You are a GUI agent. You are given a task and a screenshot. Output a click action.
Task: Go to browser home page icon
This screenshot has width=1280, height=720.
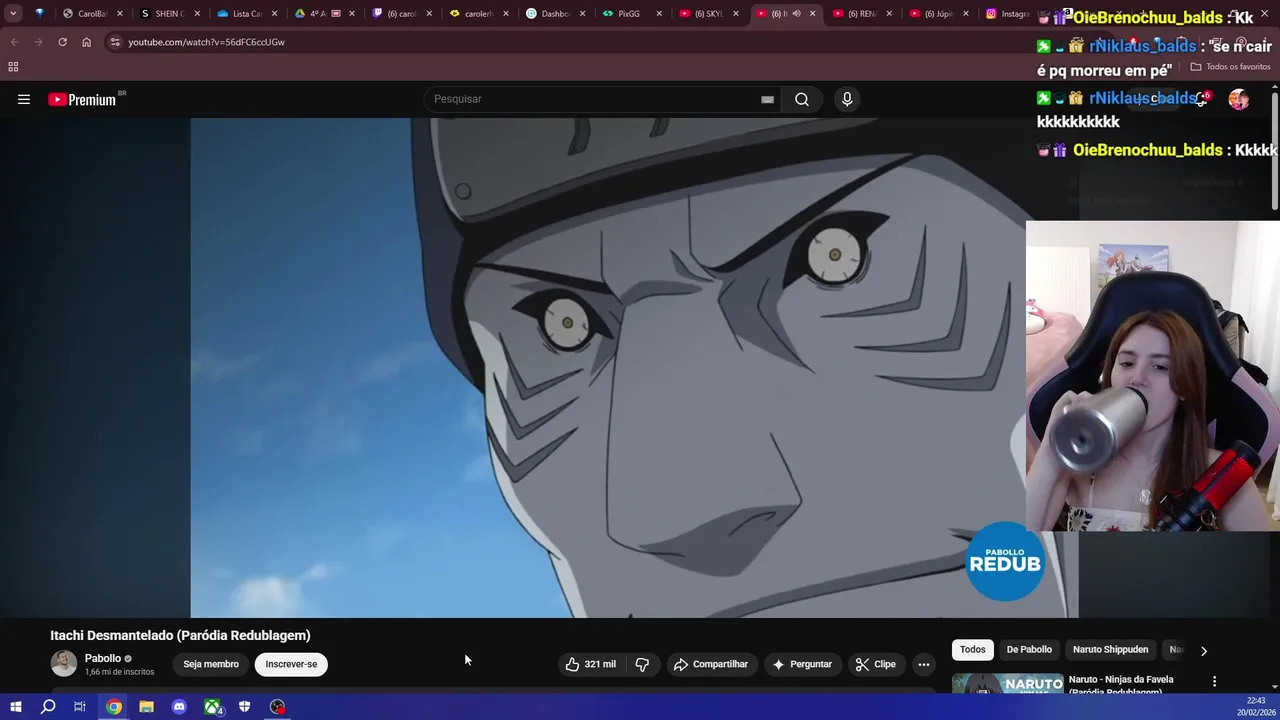tap(86, 42)
